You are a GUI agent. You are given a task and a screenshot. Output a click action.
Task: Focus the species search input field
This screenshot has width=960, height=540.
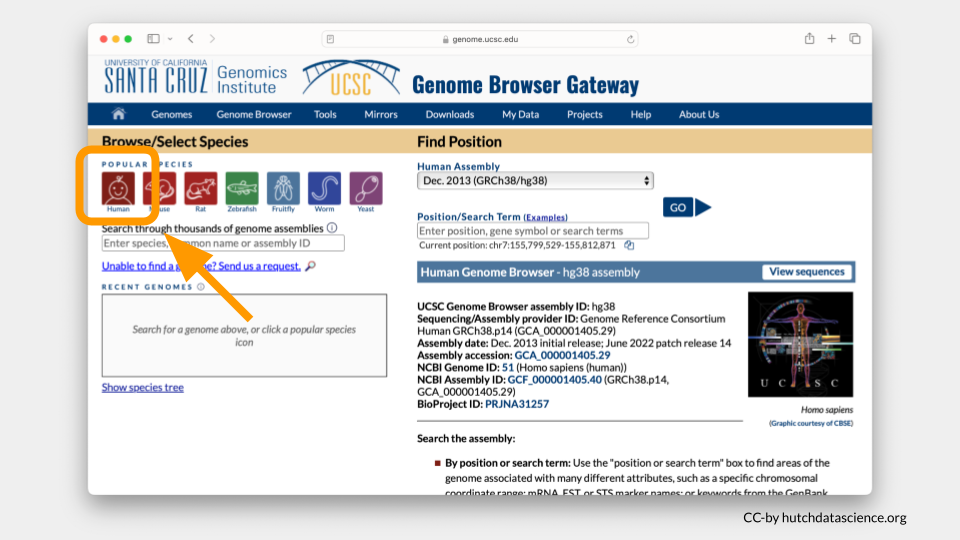(x=223, y=243)
